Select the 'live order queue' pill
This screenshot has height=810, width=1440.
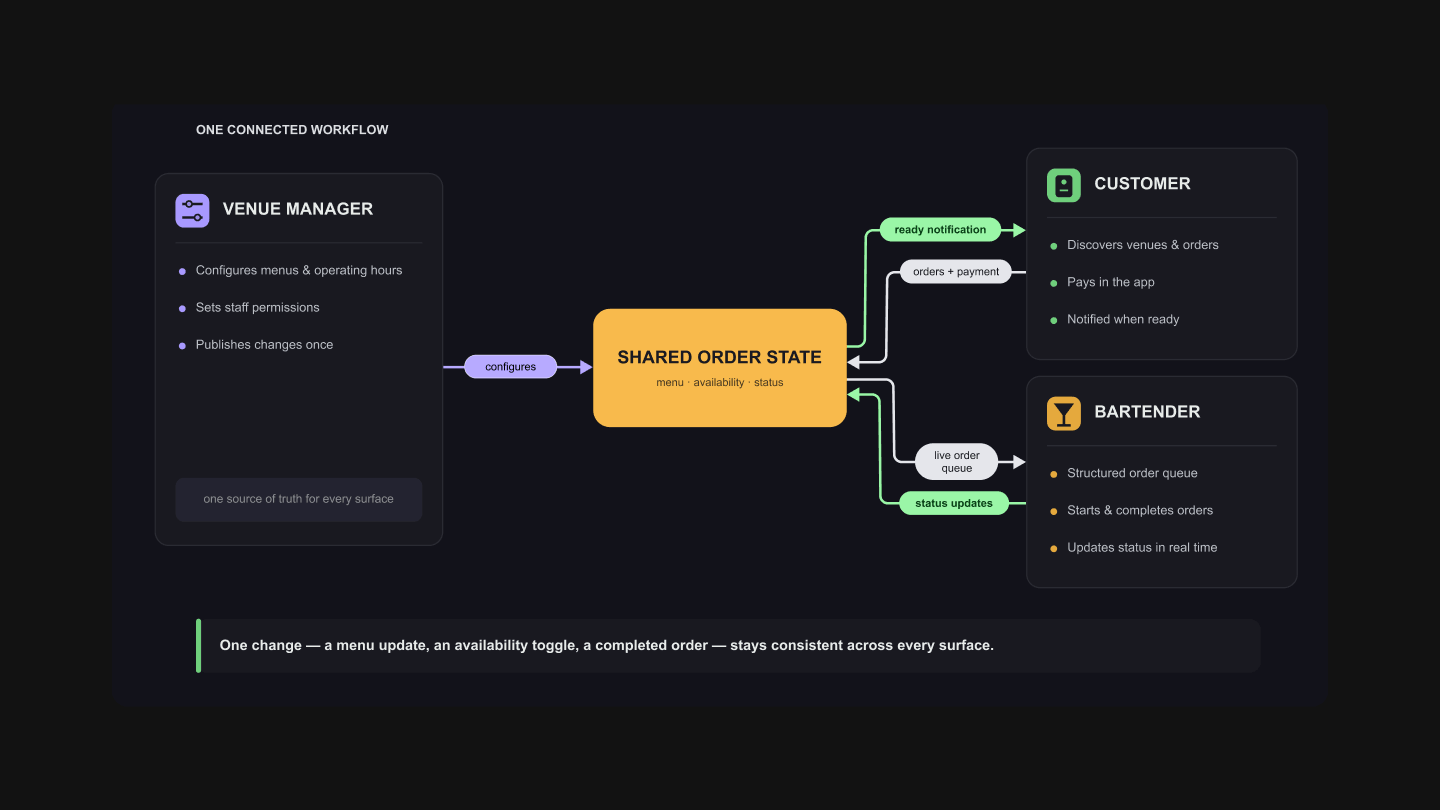(x=957, y=461)
